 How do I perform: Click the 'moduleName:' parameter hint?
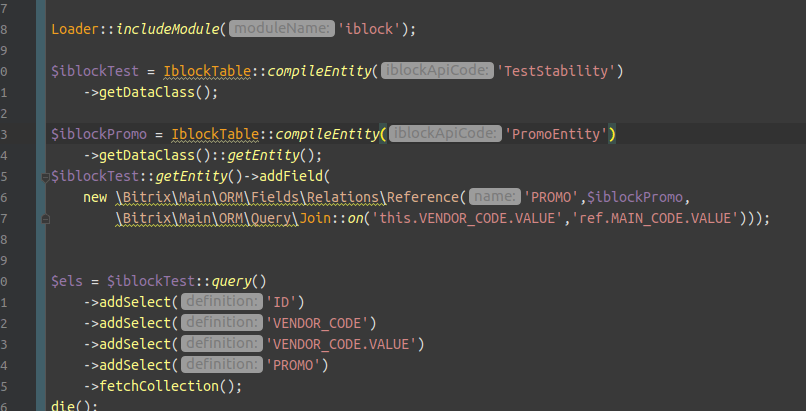(x=282, y=29)
